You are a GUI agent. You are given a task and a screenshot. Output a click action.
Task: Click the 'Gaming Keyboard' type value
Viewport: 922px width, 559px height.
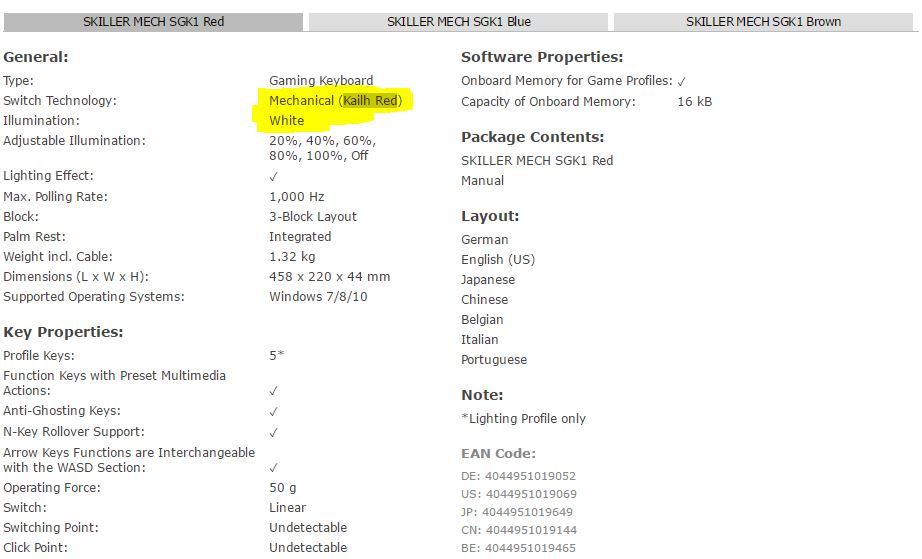point(321,81)
